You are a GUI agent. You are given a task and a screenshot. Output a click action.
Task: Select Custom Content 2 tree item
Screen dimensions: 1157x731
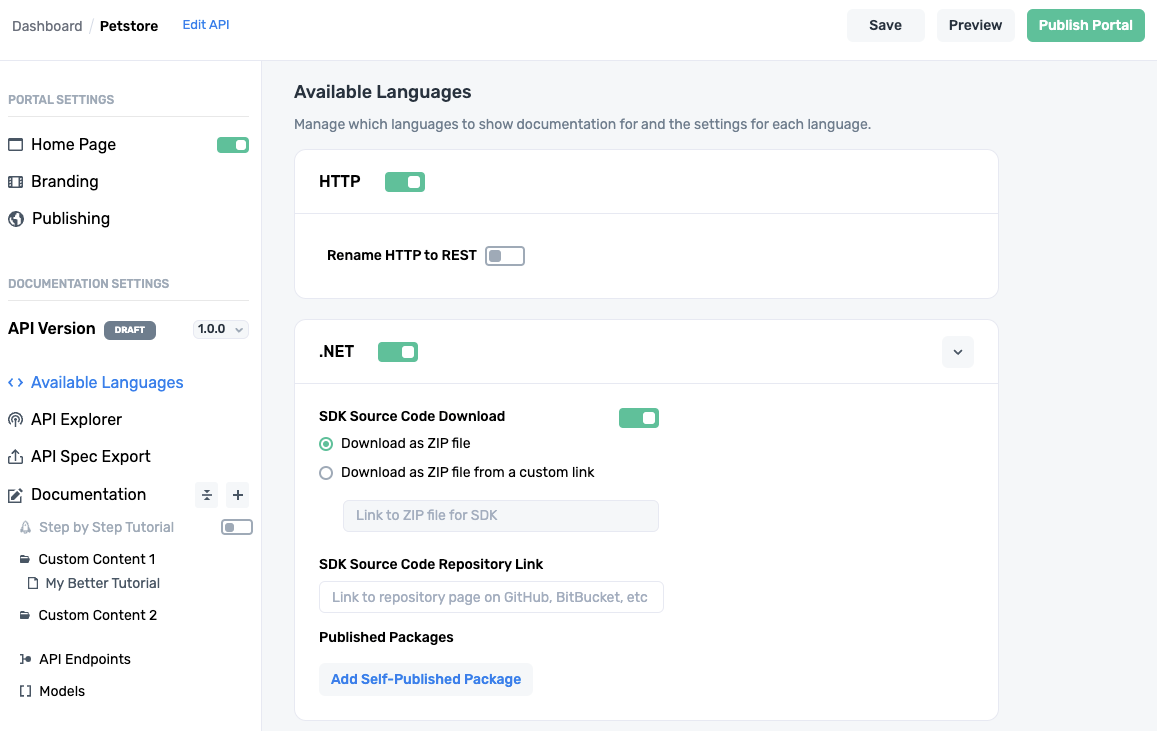point(97,615)
